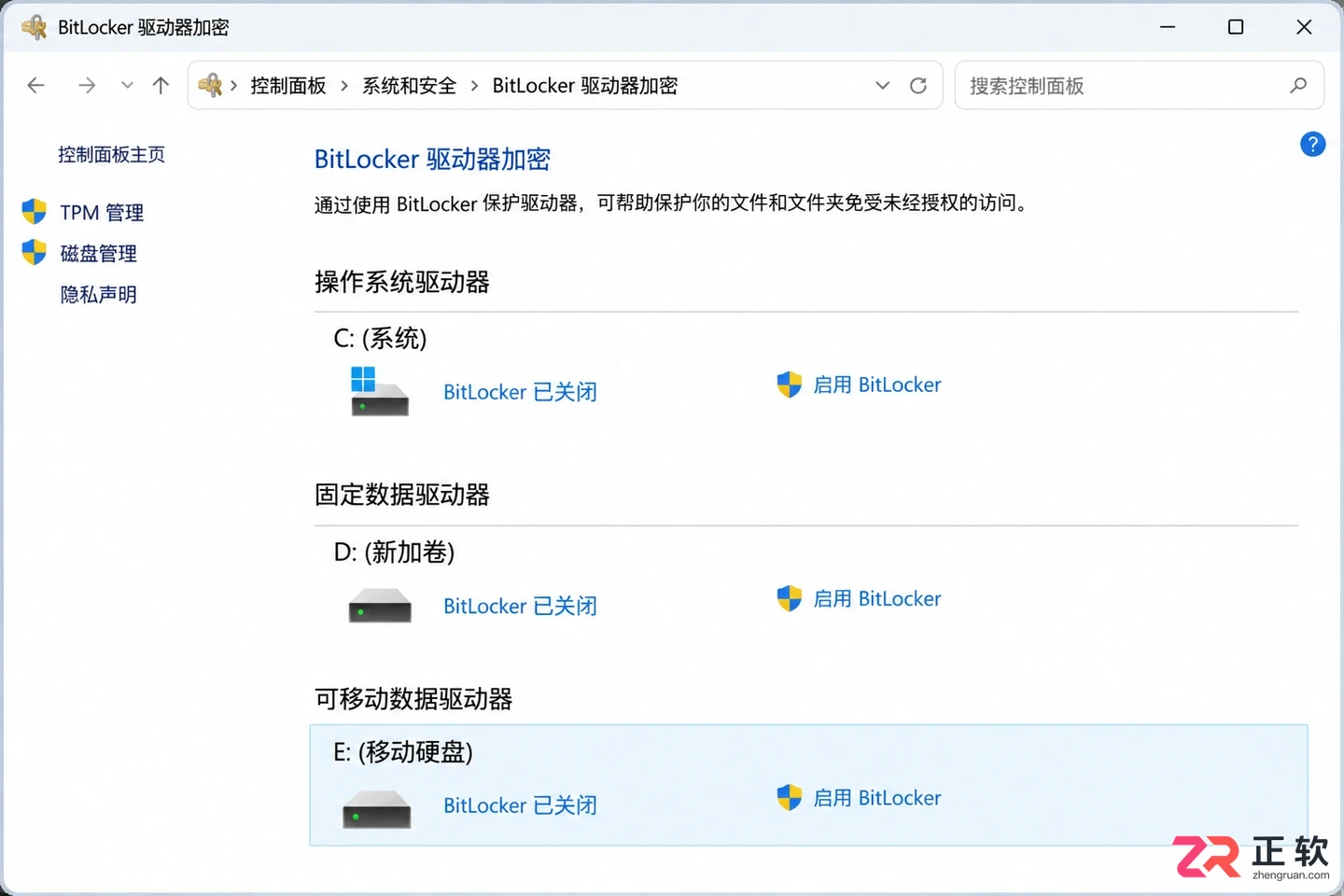Click BitLocker 已关闭 for drive E:
This screenshot has height=896, width=1344.
520,805
